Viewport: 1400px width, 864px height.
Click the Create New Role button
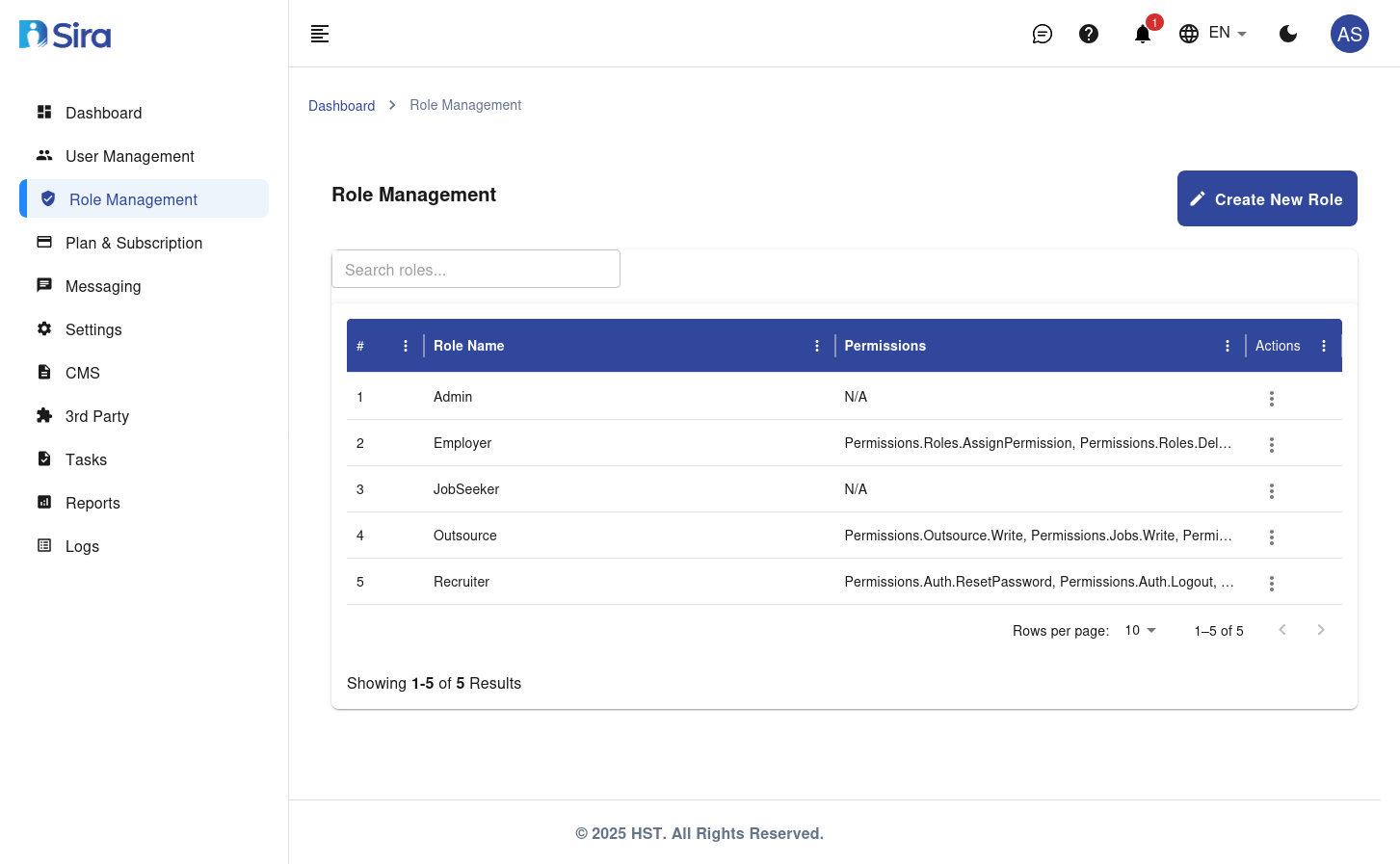point(1267,198)
